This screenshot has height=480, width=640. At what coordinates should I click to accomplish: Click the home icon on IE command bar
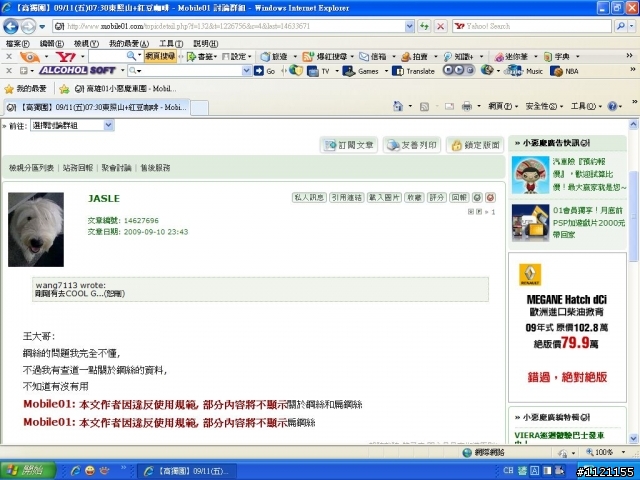click(x=398, y=107)
